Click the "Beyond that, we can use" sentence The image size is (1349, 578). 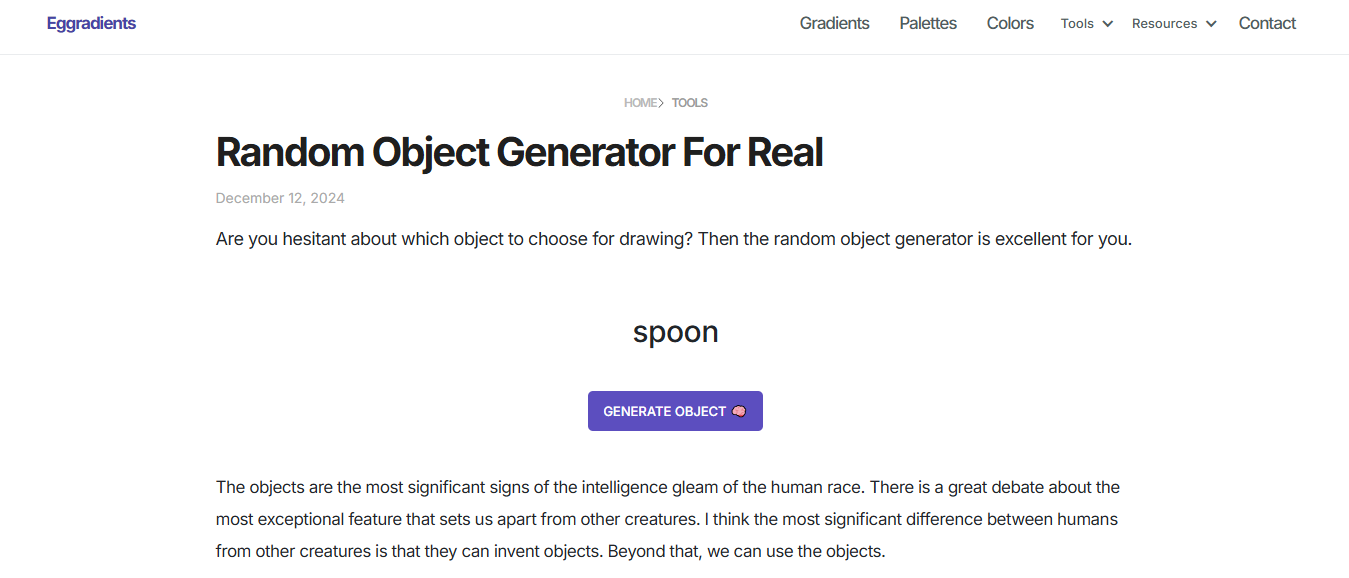tap(746, 551)
